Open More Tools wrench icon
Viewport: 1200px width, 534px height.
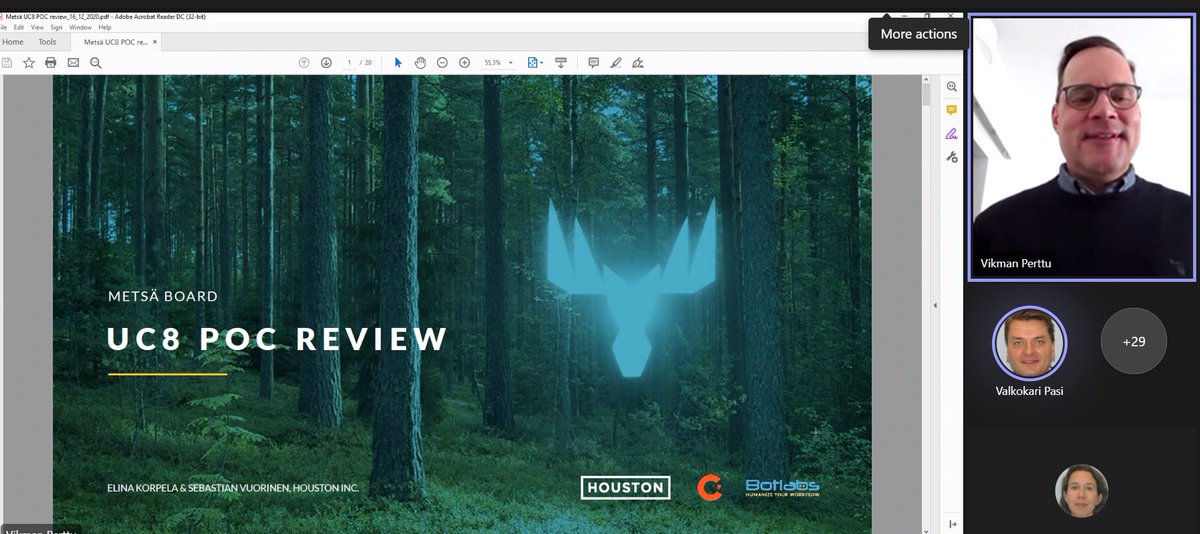(x=951, y=156)
